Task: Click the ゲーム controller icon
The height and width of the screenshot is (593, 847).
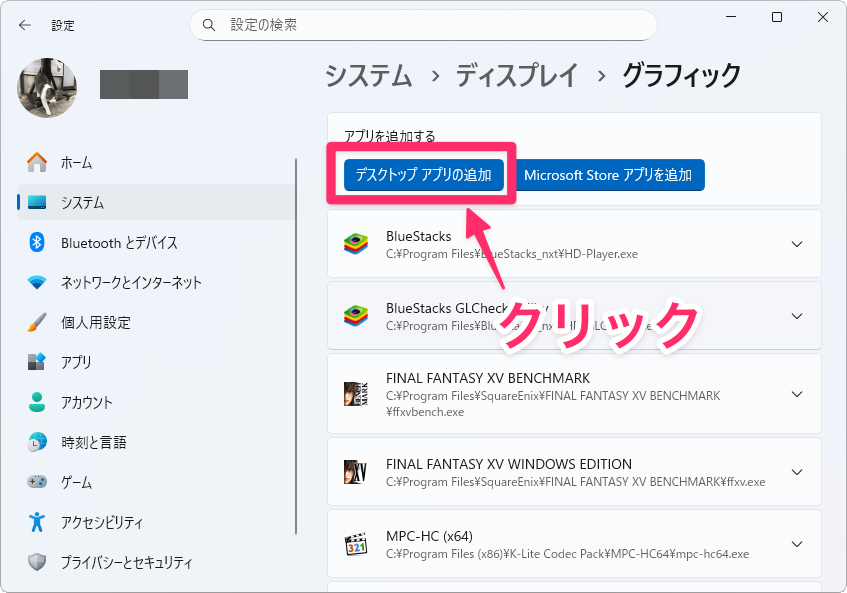Action: (37, 482)
